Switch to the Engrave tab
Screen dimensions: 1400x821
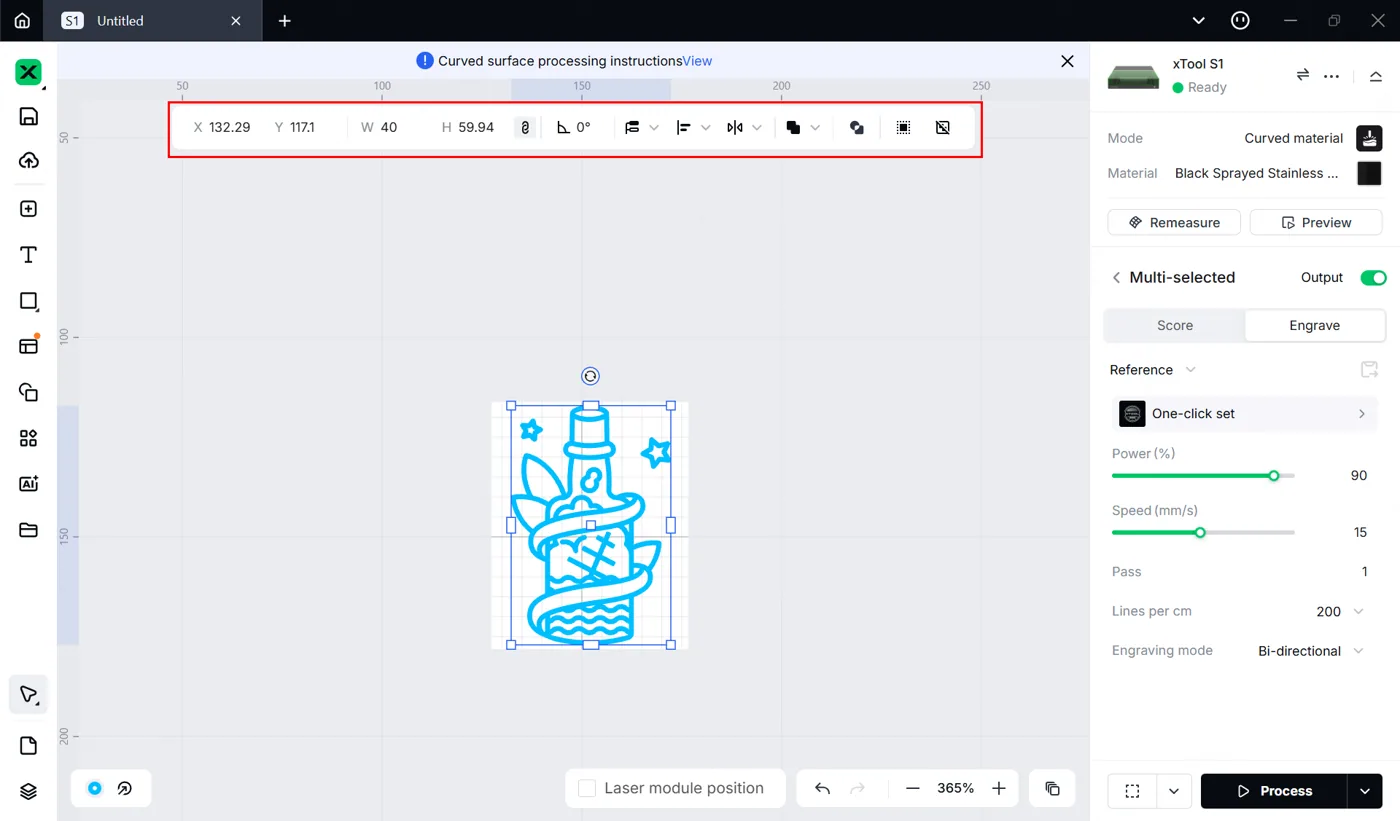[1314, 325]
